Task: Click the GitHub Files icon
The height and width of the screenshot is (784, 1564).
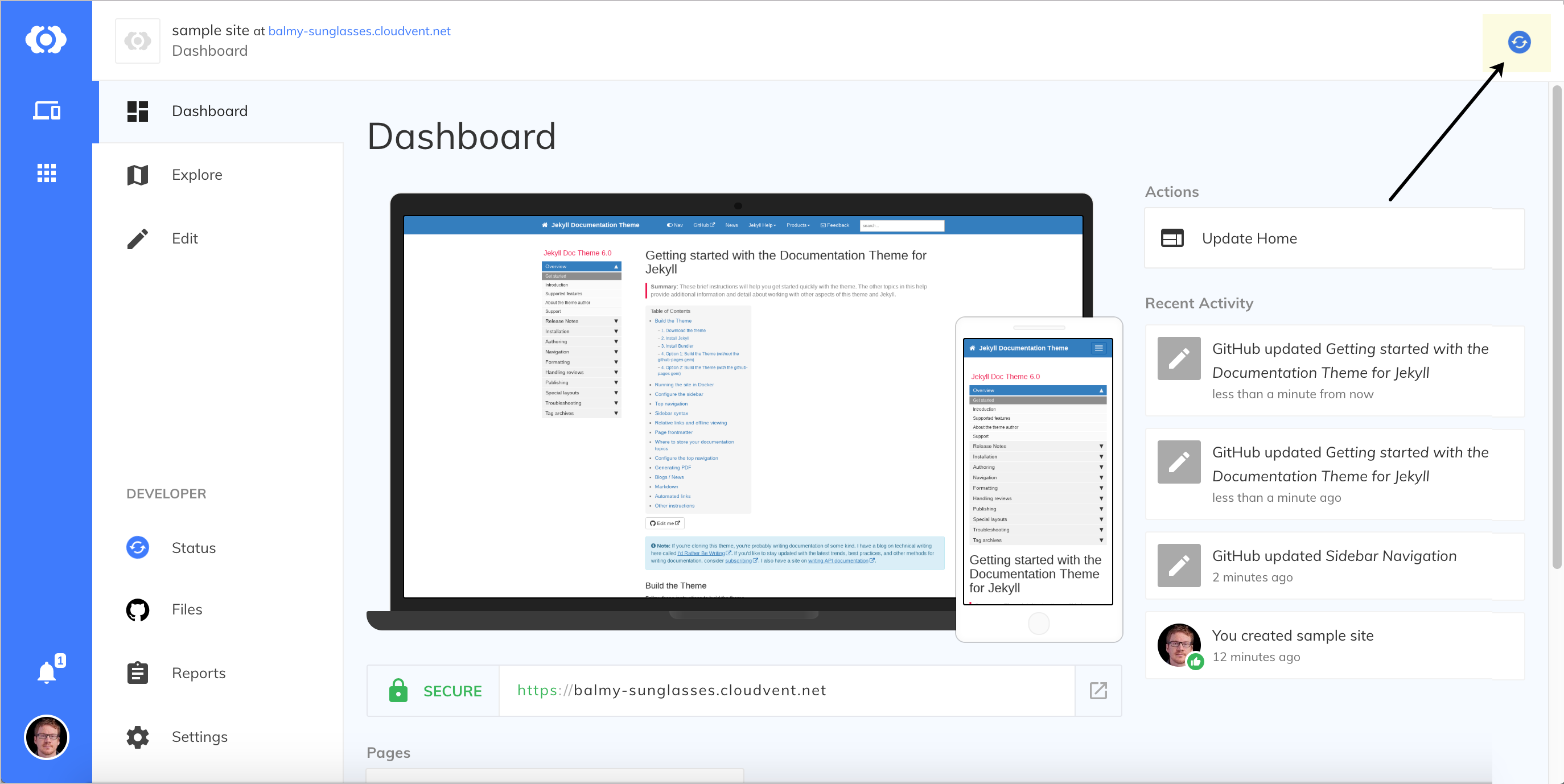Action: coord(138,610)
